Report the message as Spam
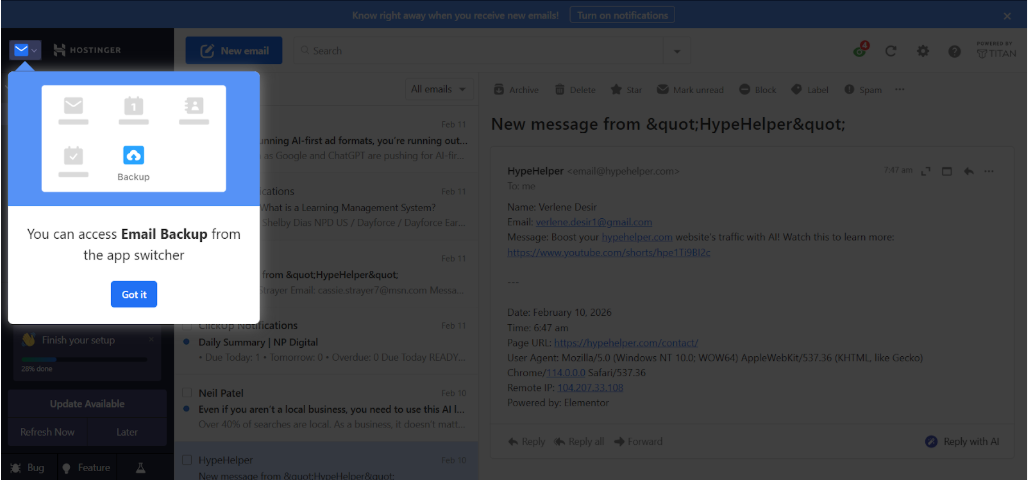 click(x=863, y=90)
